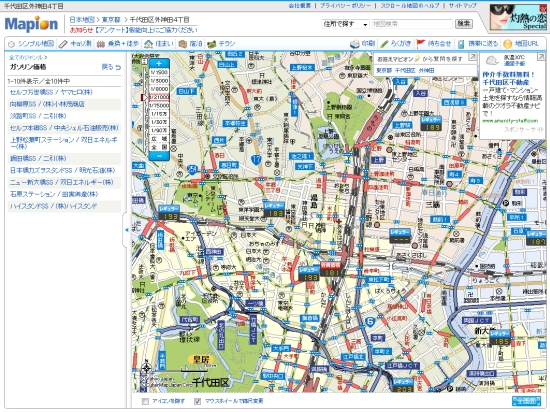Open セルフ本郷SS / 中央シェル石油販売 listing

pos(64,128)
